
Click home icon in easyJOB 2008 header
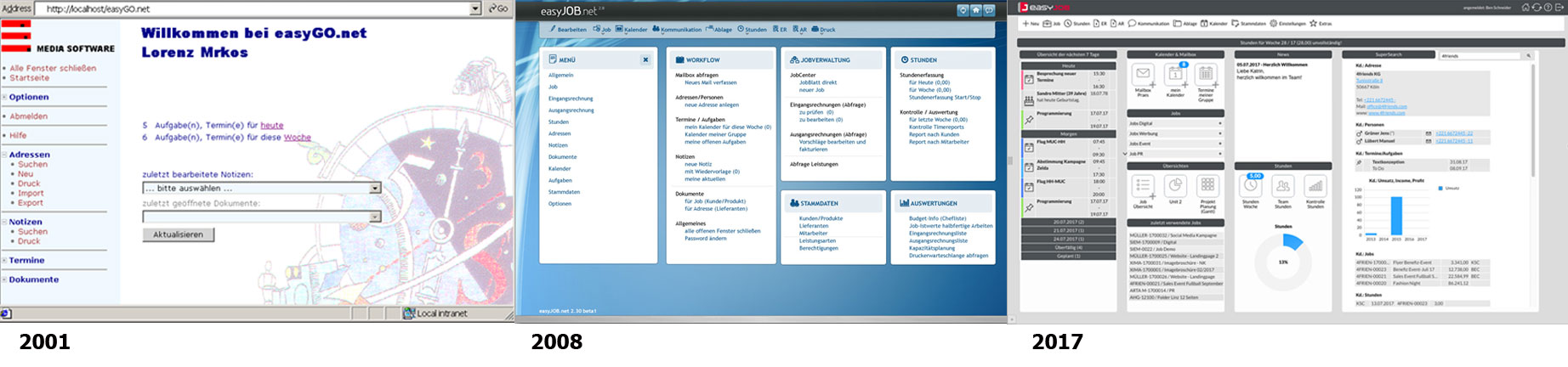[x=976, y=11]
